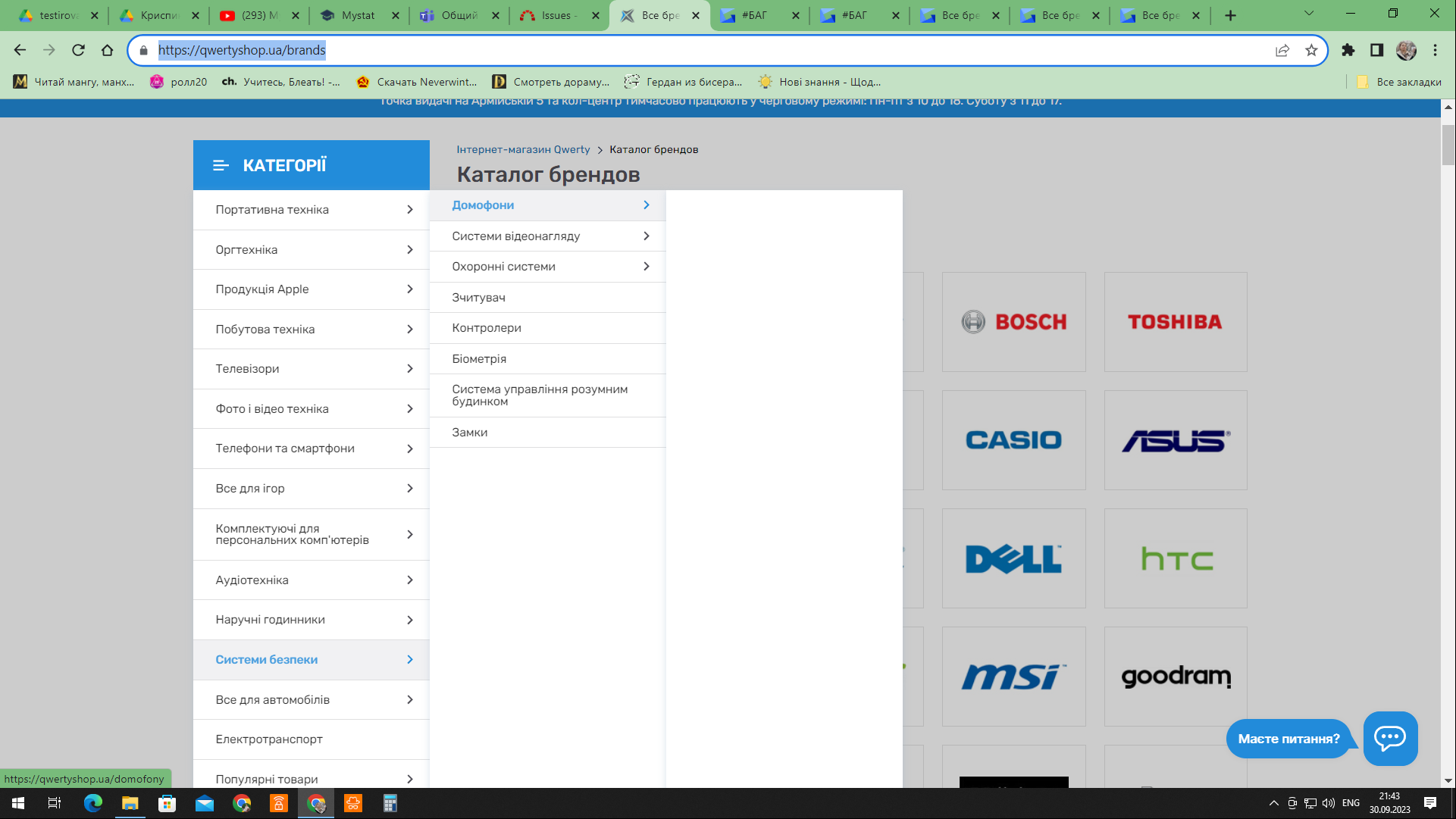Open the BOSCH brand tile
Screen dimensions: 1456x819
pos(1013,322)
